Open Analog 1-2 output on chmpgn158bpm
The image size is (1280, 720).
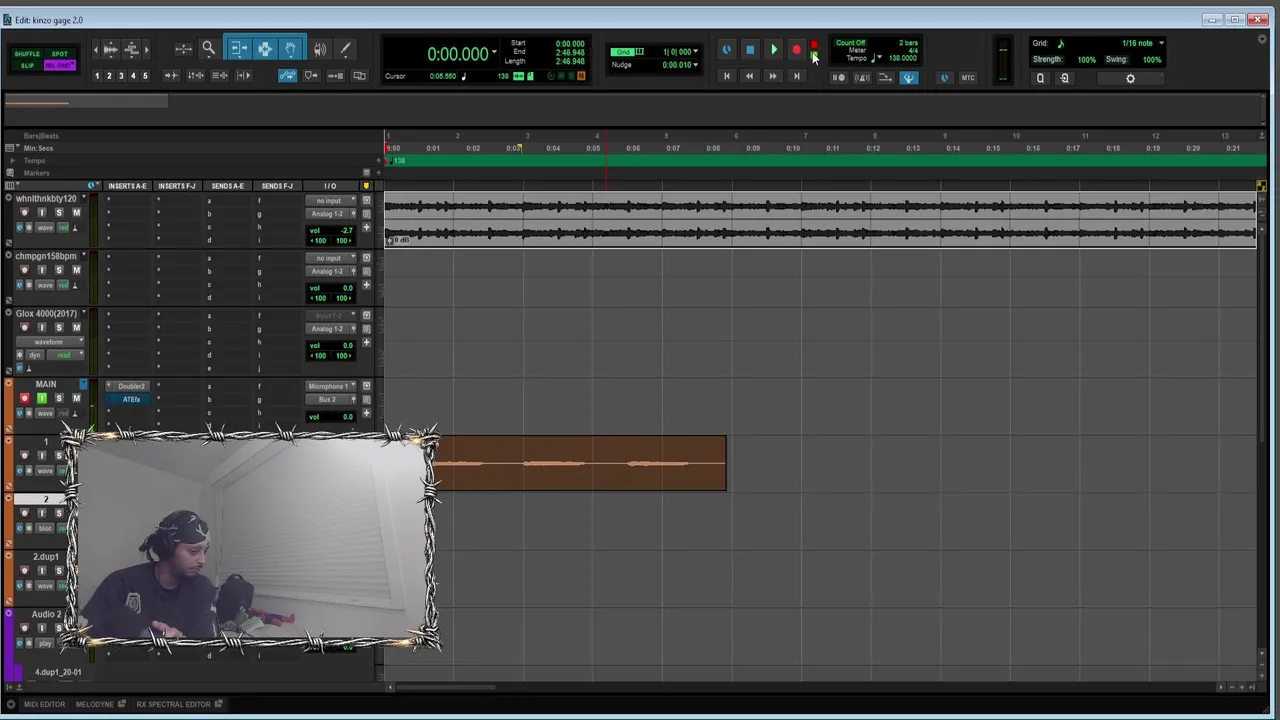pos(331,271)
